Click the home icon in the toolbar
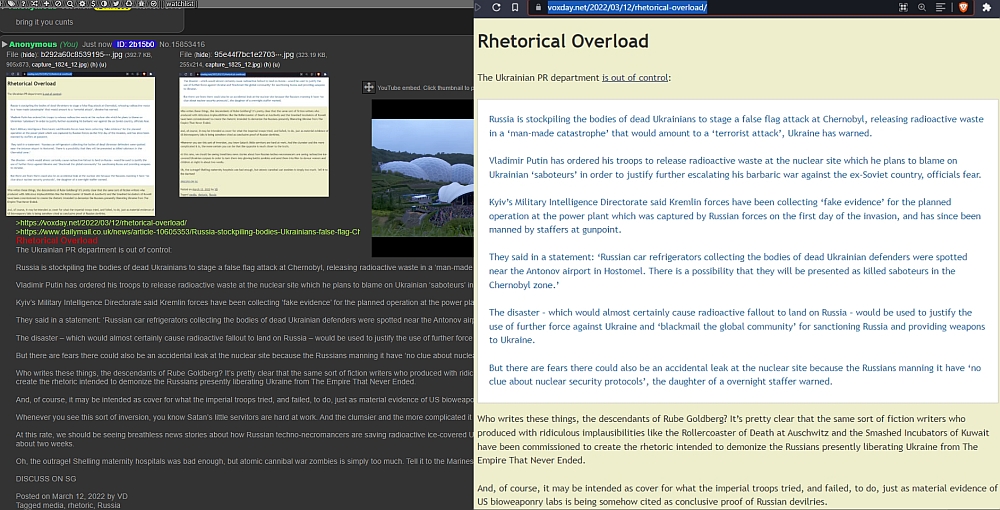 pyautogui.click(x=142, y=3)
